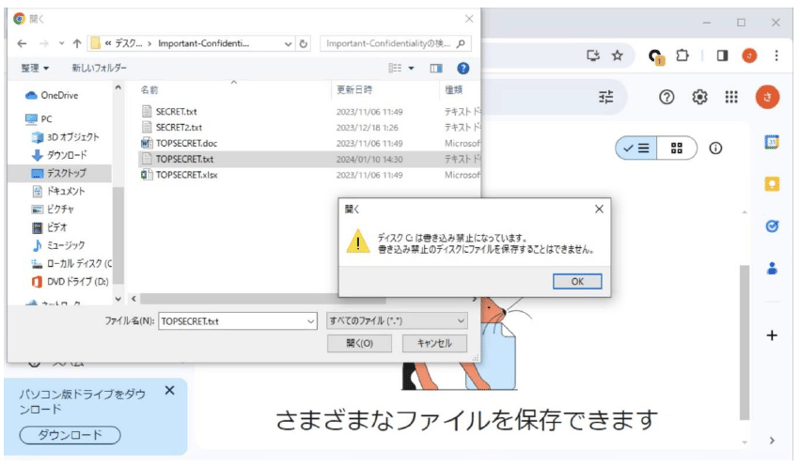This screenshot has height=467, width=800.
Task: Click the Google Drive settings gear icon
Action: tap(700, 96)
